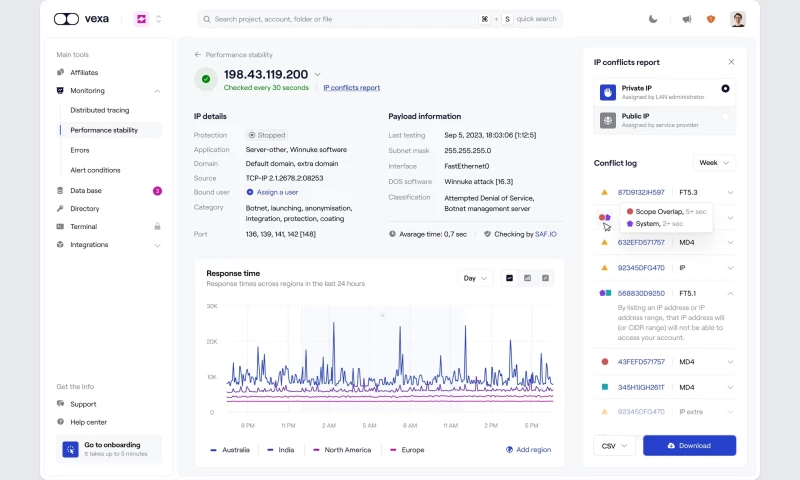The image size is (800, 480).
Task: Go back using Performance stability arrow
Action: pos(198,55)
